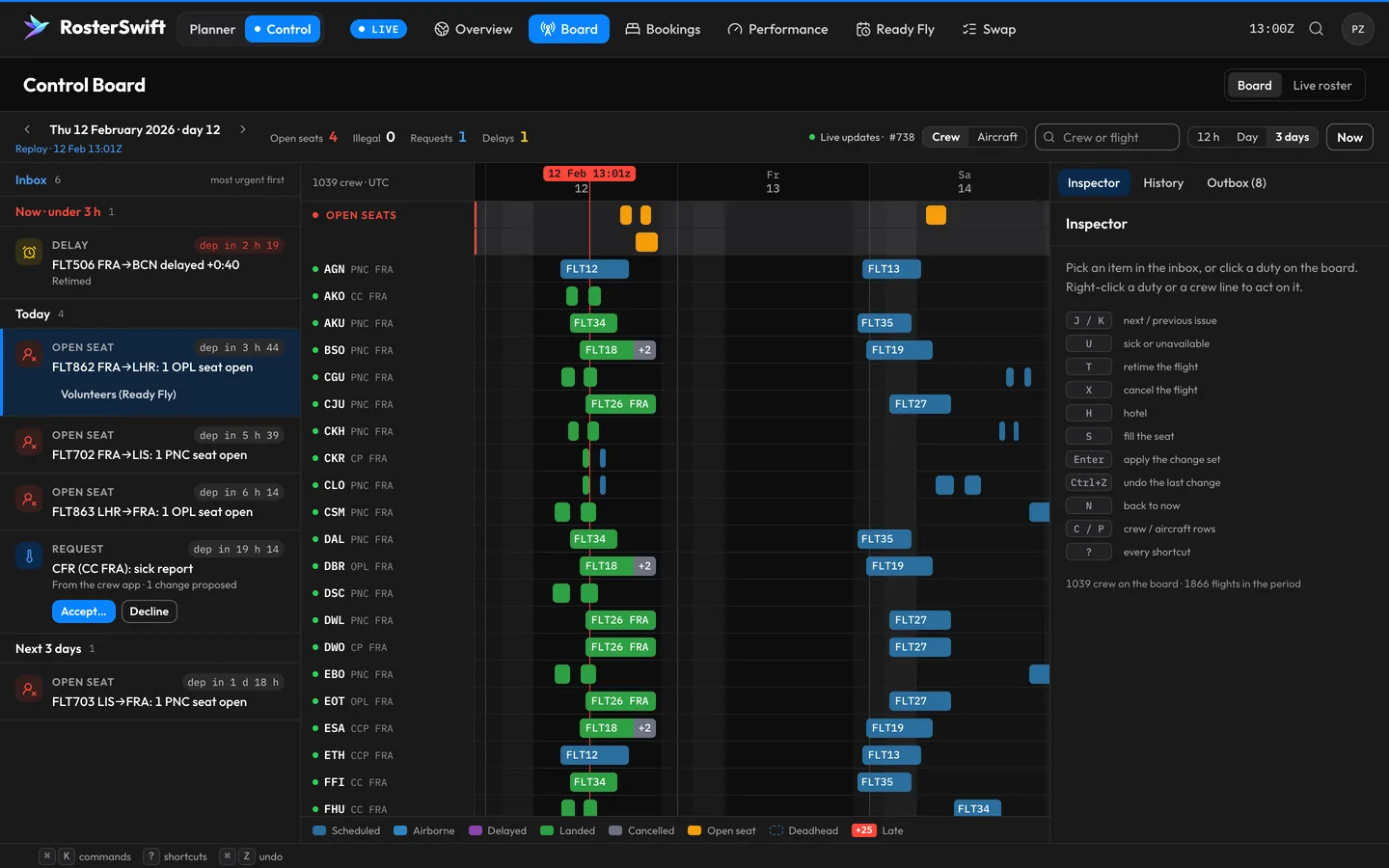Click the FLT506 delay alarm icon
Image resolution: width=1389 pixels, height=868 pixels.
point(29,253)
